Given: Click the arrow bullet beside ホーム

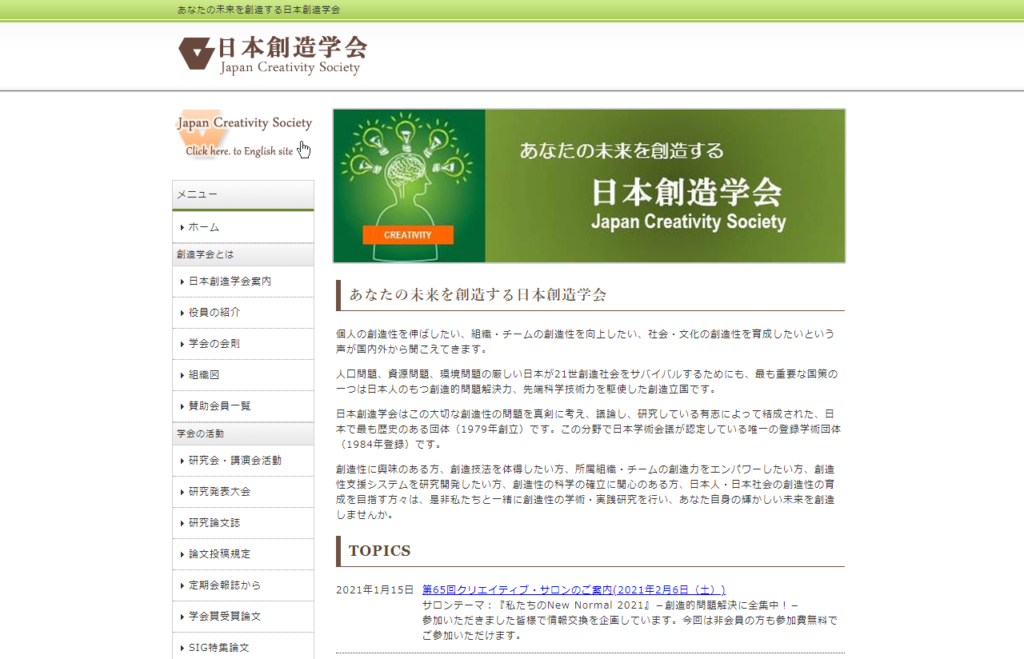Looking at the screenshot, I should point(182,228).
